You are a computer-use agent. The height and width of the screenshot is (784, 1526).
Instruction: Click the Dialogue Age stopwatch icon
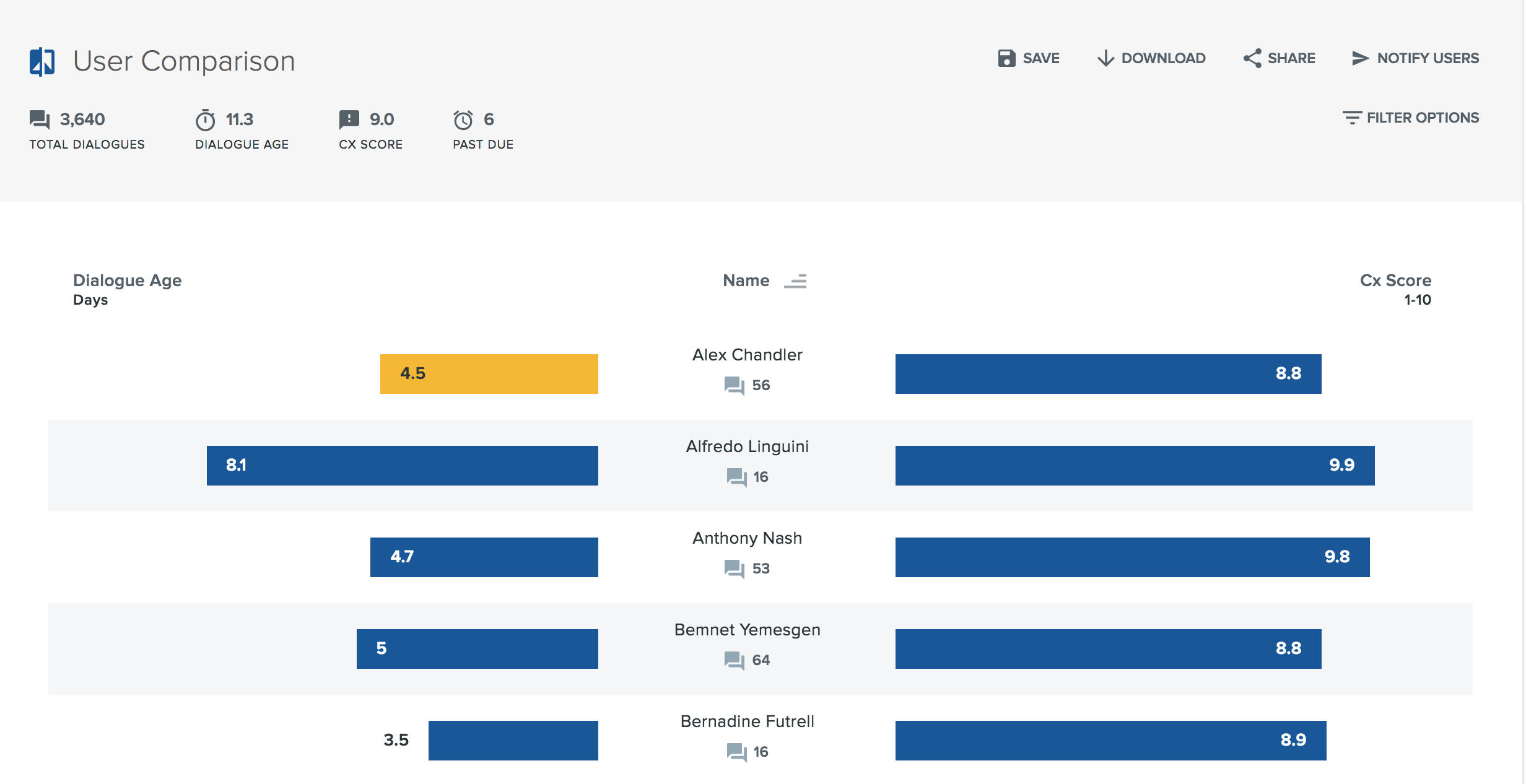[205, 120]
